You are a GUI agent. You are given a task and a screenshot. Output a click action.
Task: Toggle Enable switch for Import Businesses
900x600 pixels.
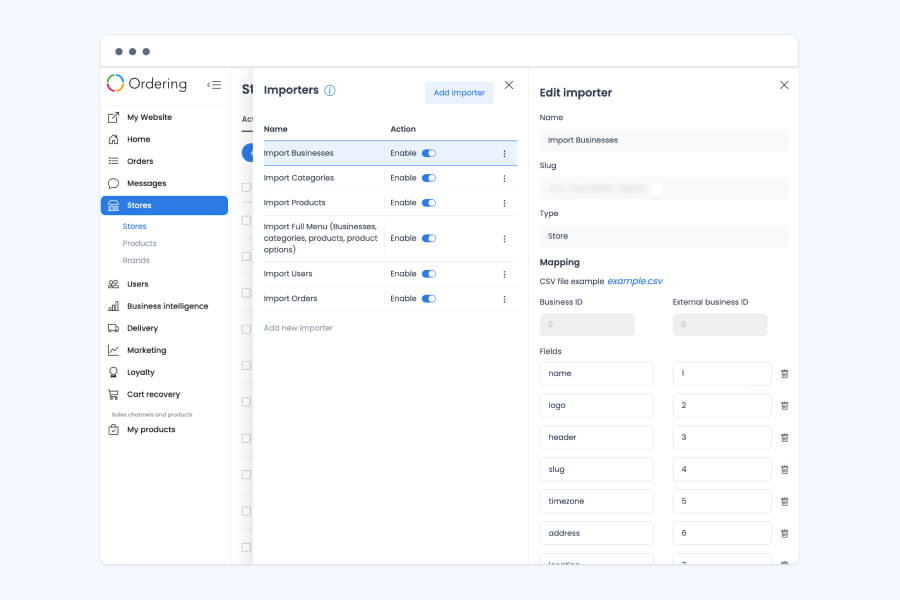[x=429, y=153]
